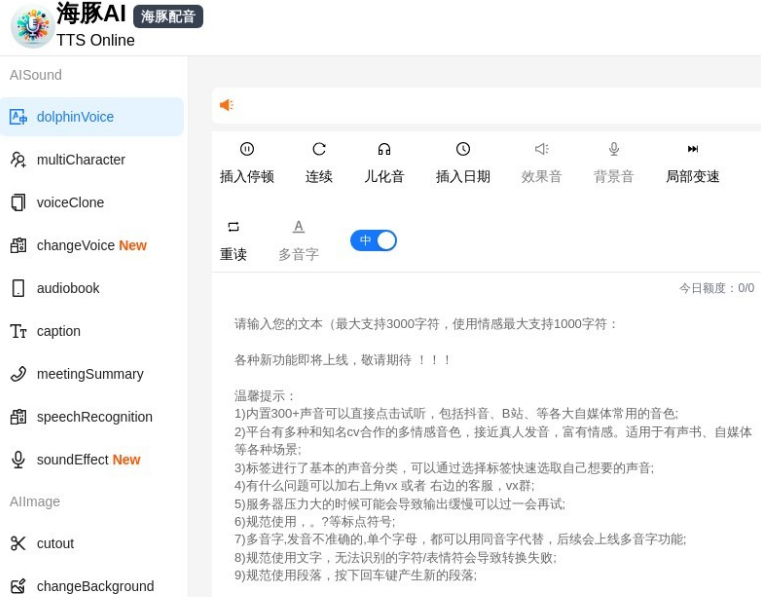761x597 pixels.
Task: Open the speechRecognition tool
Action: coord(94,417)
